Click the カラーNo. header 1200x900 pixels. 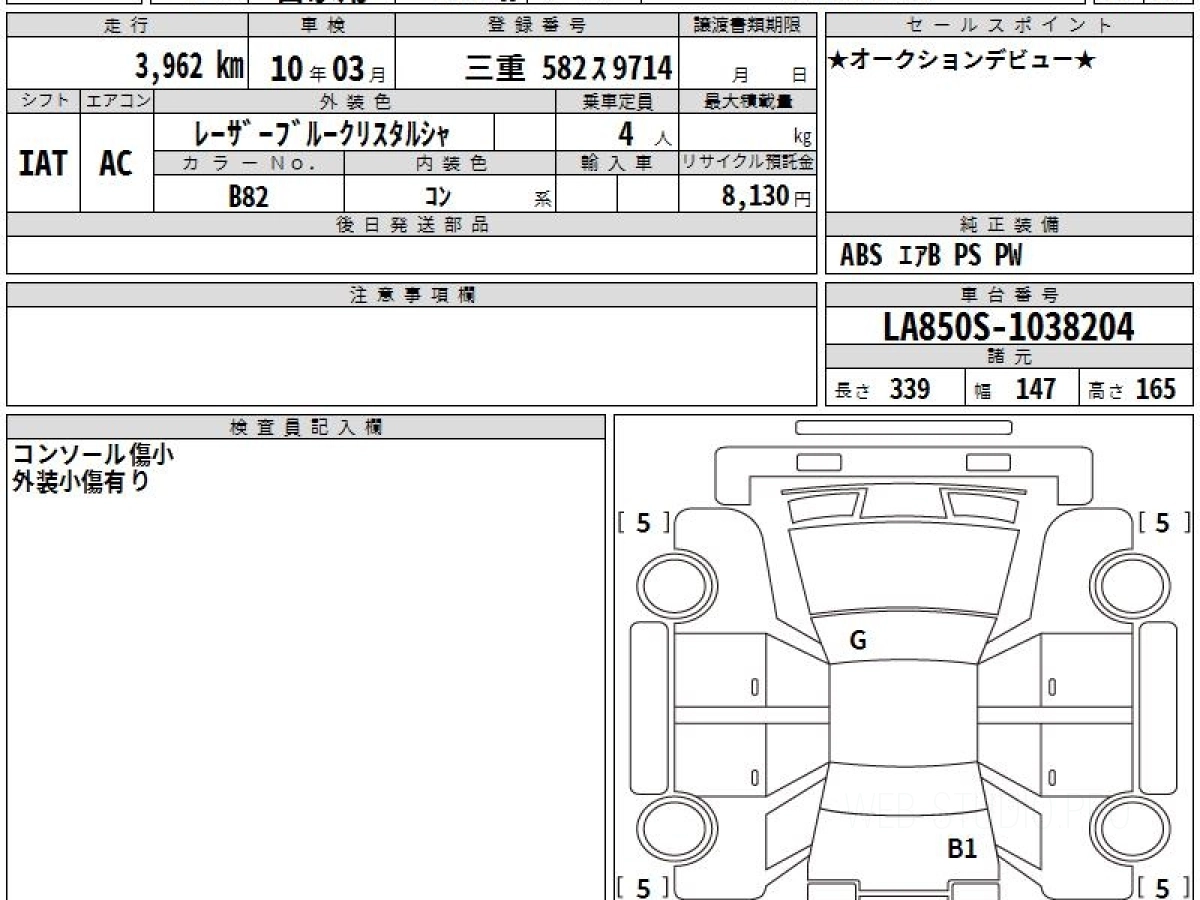(249, 164)
